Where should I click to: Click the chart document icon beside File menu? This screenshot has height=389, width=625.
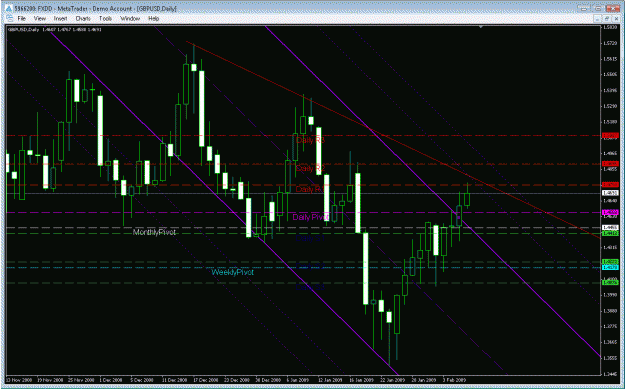[9, 18]
